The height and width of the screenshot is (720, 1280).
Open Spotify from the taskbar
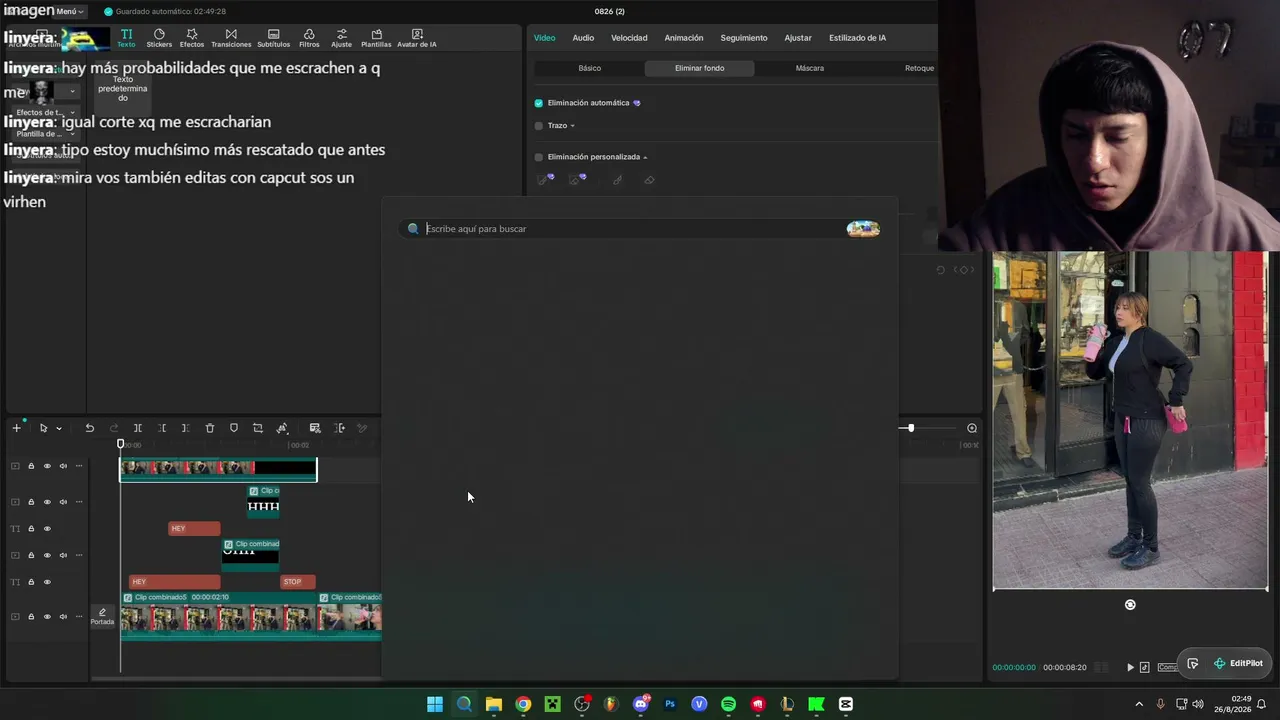click(x=728, y=704)
